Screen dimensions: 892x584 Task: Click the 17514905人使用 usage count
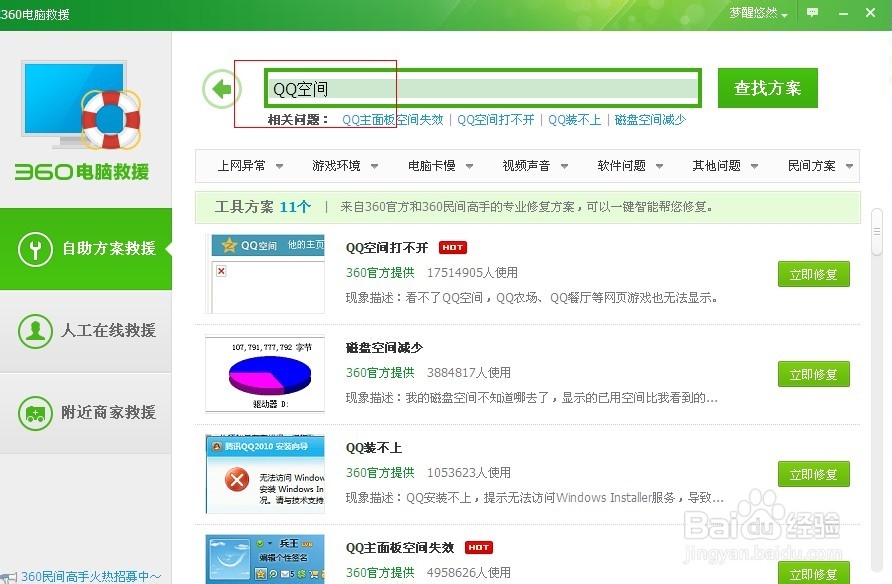472,272
